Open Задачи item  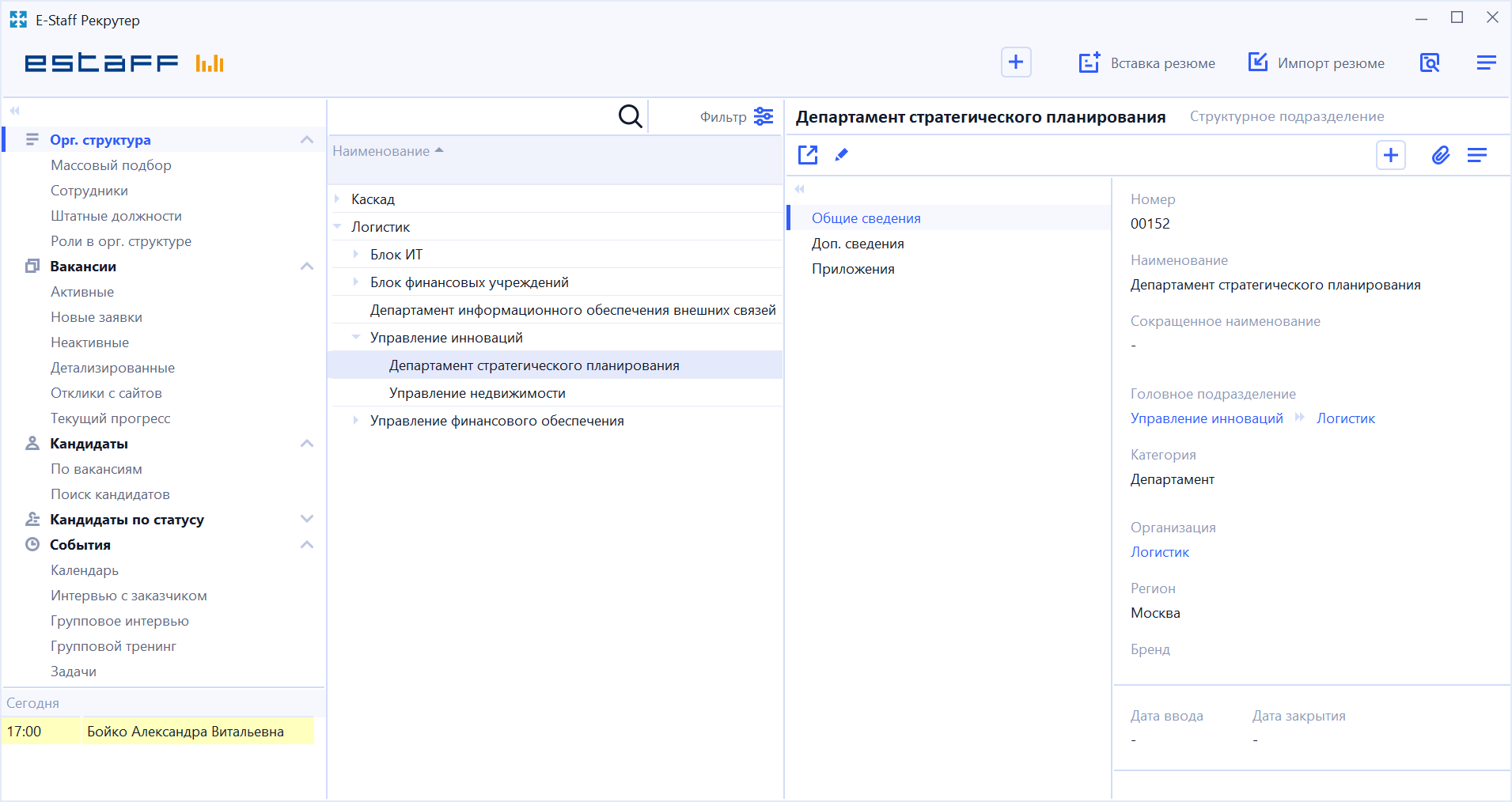click(x=74, y=671)
